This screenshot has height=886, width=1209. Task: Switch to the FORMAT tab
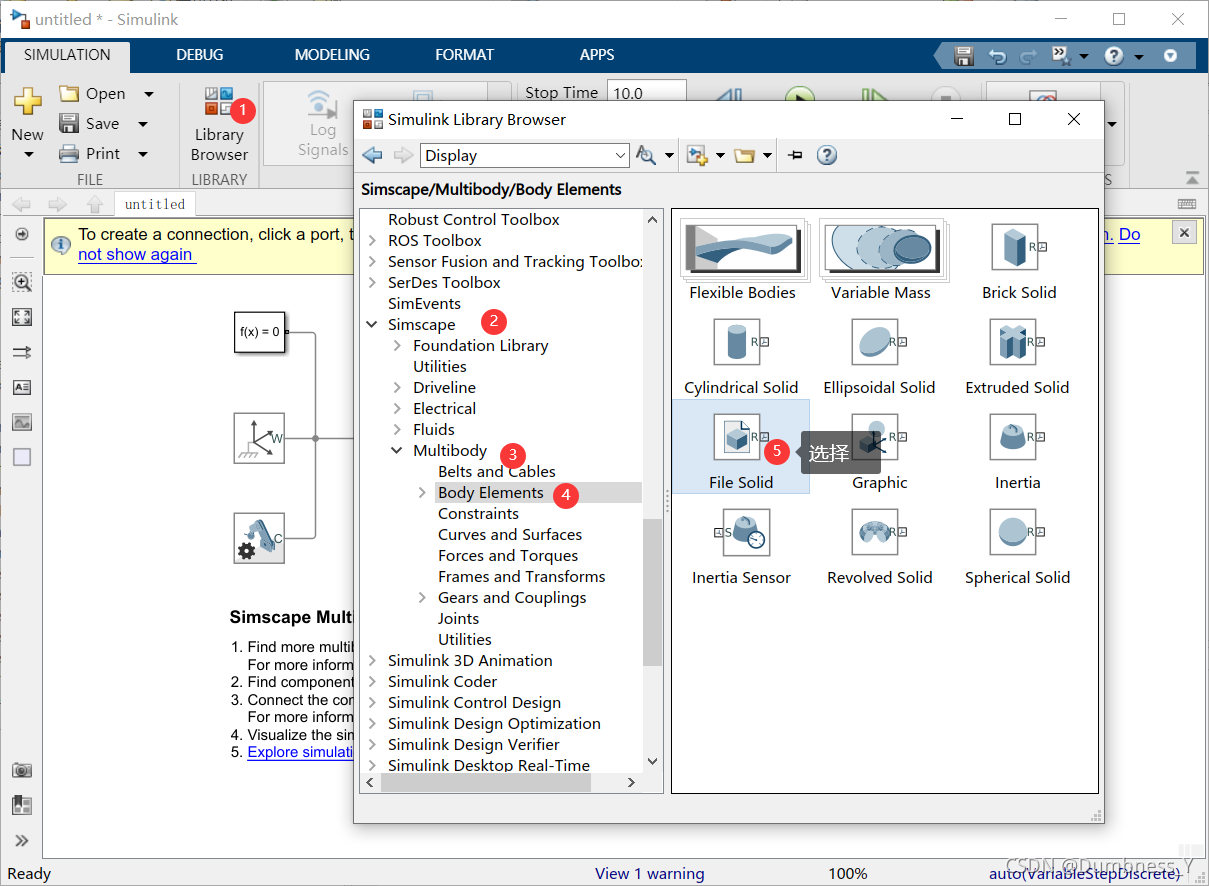(x=464, y=55)
